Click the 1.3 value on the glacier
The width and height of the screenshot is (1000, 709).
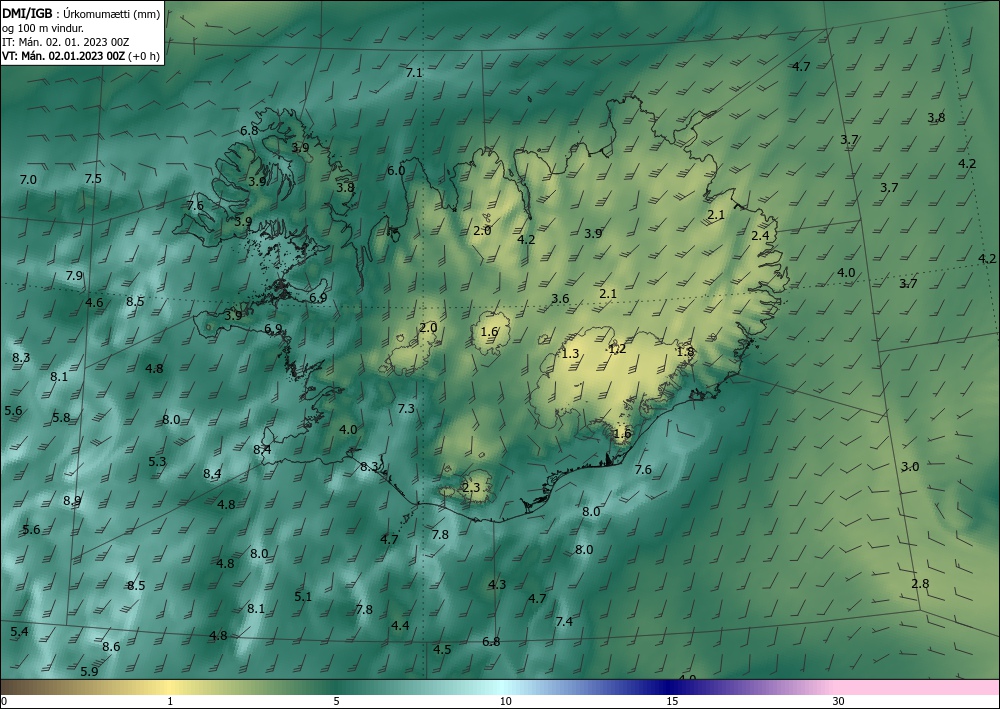(x=570, y=353)
